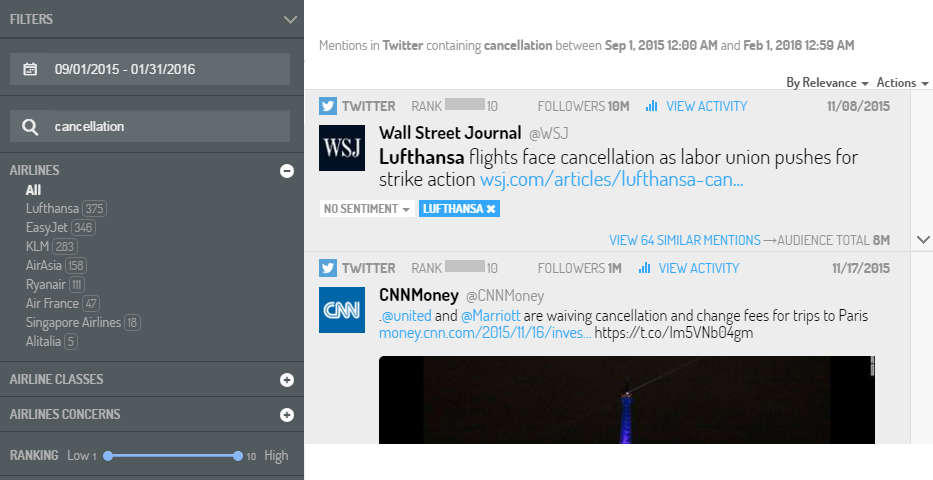Screen dimensions: 933x480
Task: Click bar chart icon on CNNMoney mention
Action: (644, 268)
